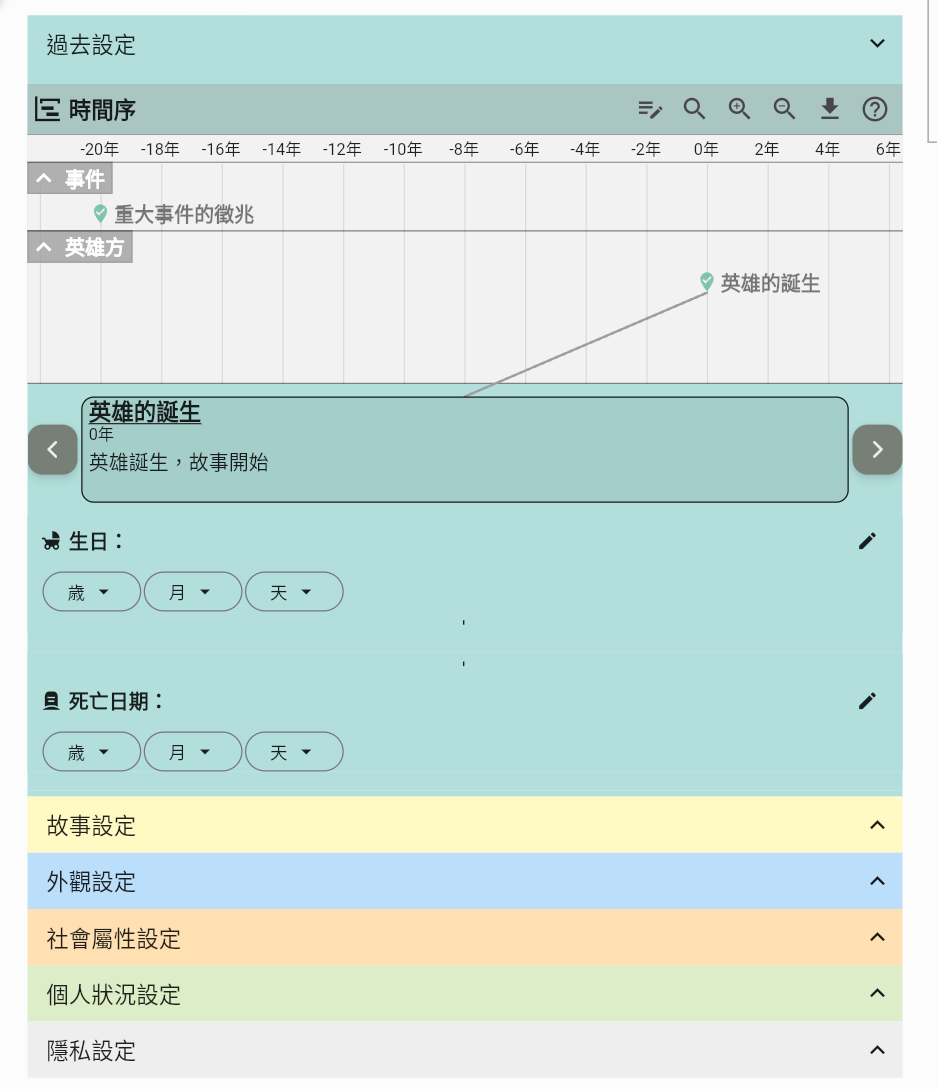This screenshot has height=1089, width=937.
Task: Click the 4年 tick on timeline axis
Action: point(827,149)
